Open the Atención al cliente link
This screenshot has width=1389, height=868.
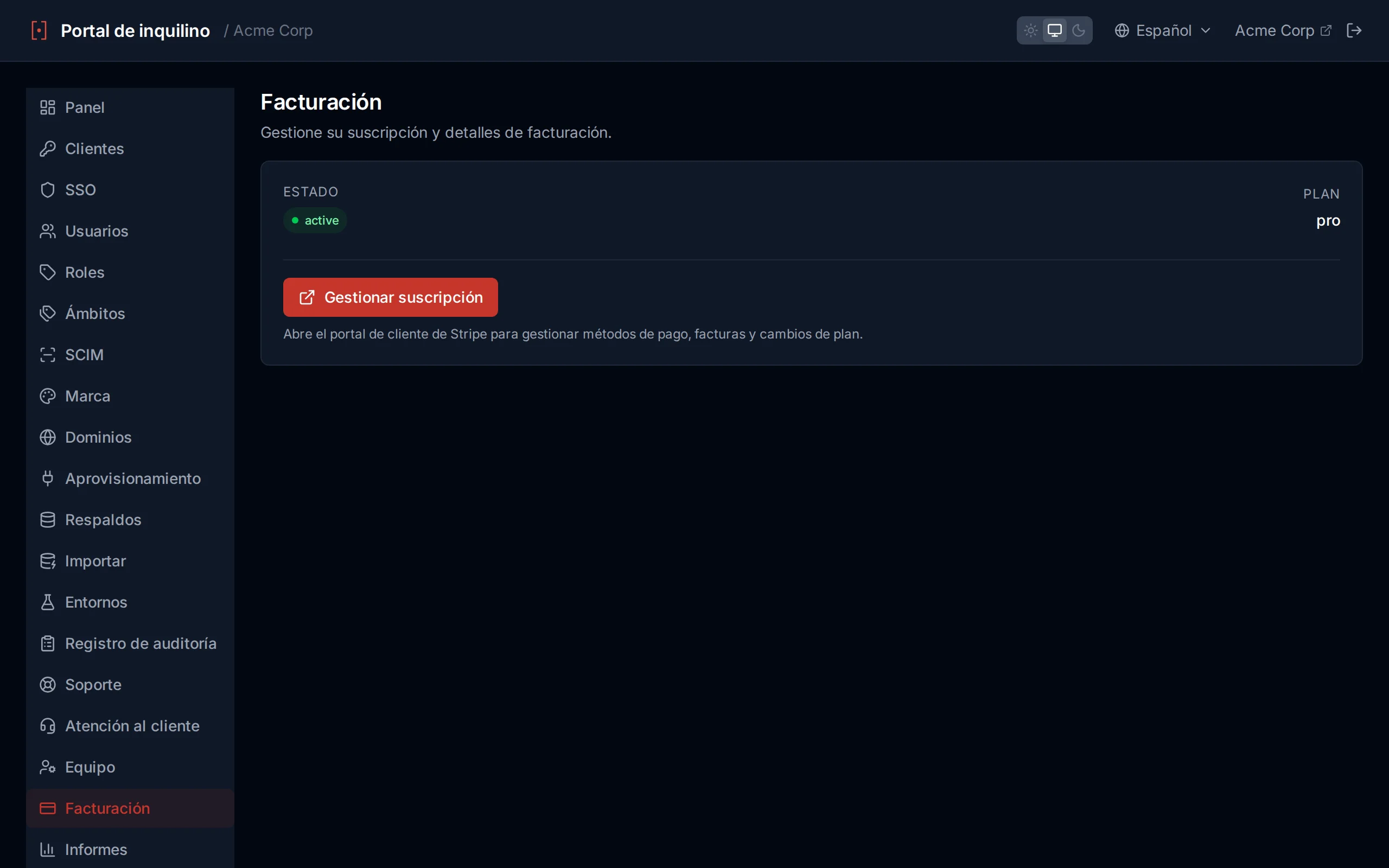[130, 726]
